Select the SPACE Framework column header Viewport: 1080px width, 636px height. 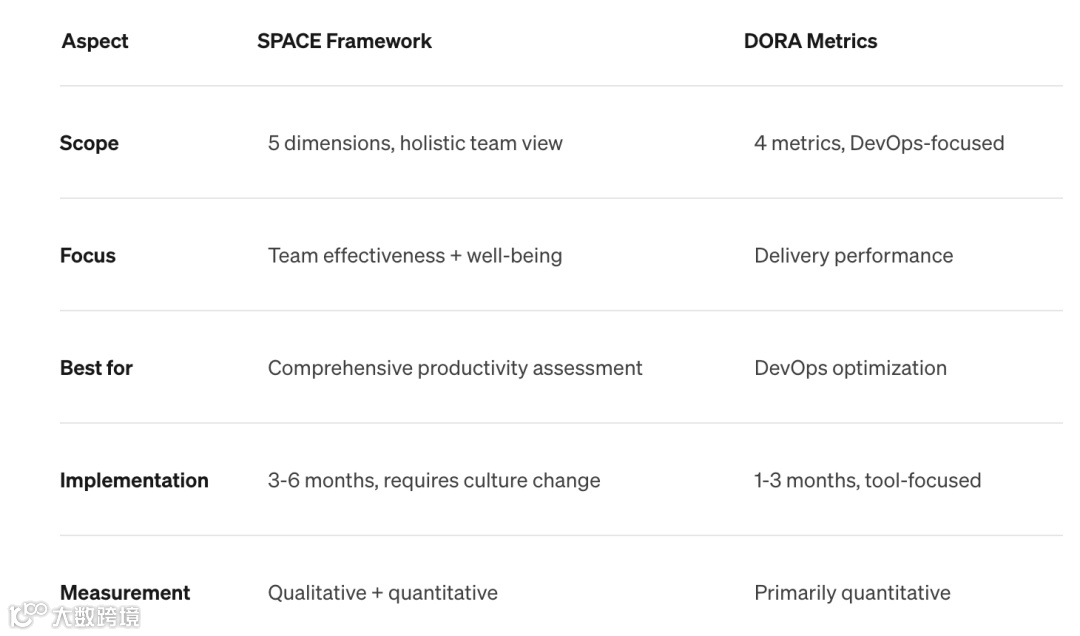pyautogui.click(x=344, y=41)
